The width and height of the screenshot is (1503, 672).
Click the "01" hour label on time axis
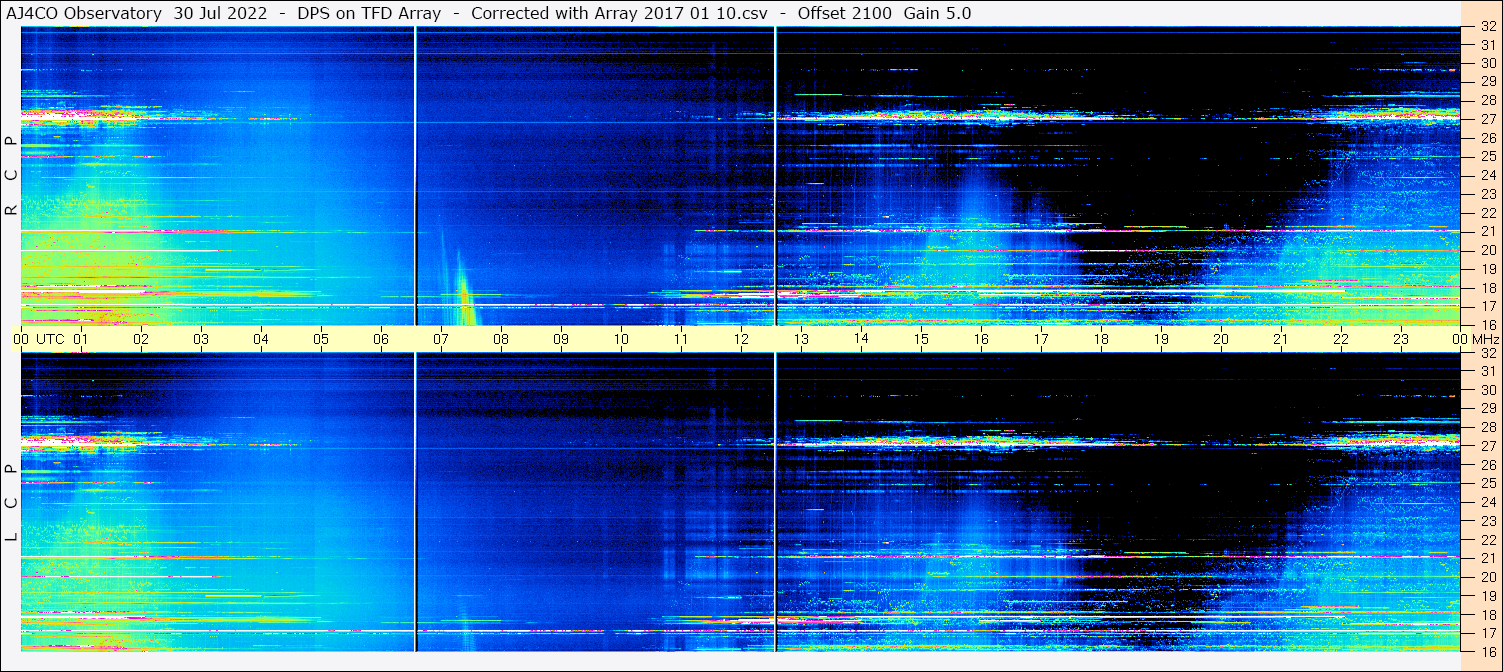[81, 339]
